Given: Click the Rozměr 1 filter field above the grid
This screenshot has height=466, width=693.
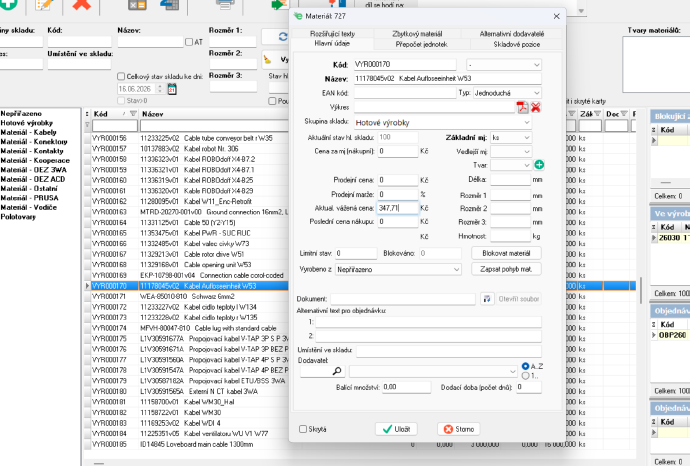Looking at the screenshot, I should click(233, 42).
